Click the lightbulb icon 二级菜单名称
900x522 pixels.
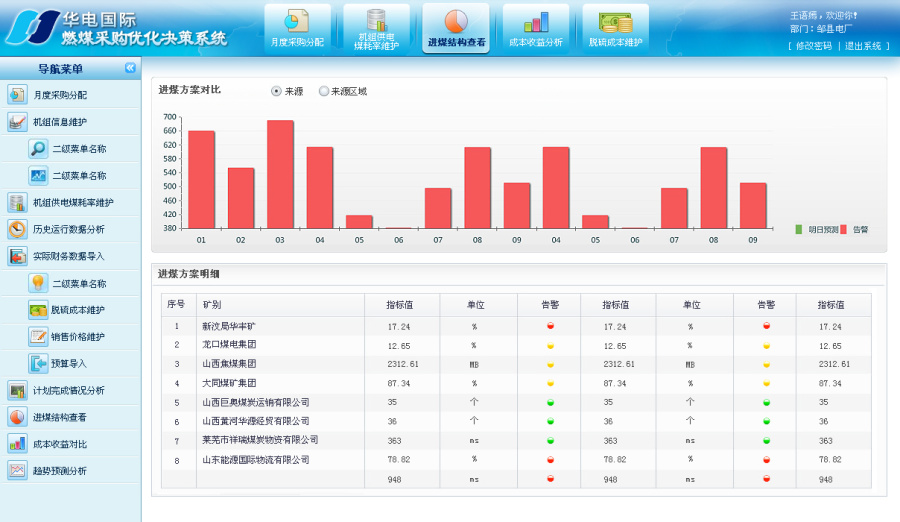38,283
